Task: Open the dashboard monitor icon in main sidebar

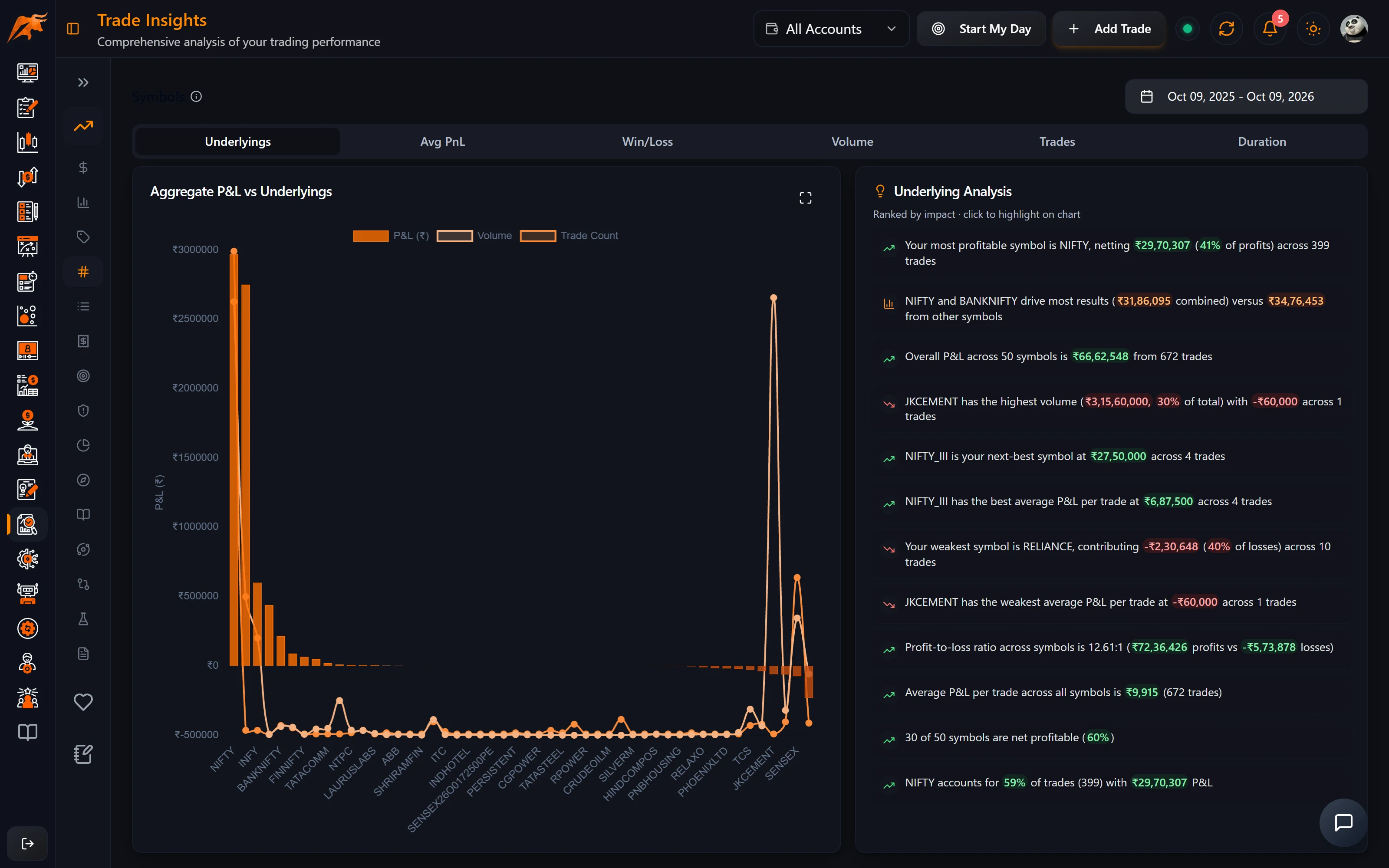Action: click(27, 72)
